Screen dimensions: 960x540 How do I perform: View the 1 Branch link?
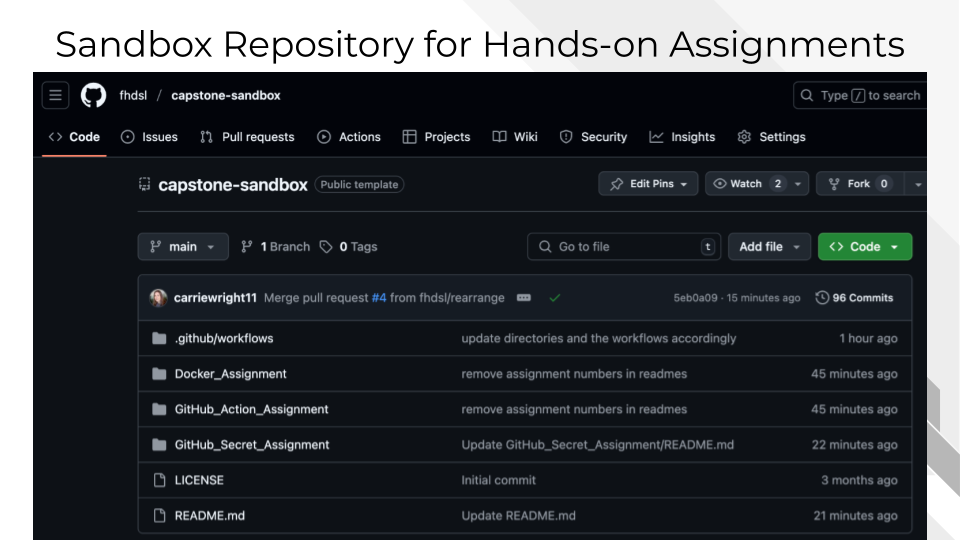pyautogui.click(x=275, y=247)
